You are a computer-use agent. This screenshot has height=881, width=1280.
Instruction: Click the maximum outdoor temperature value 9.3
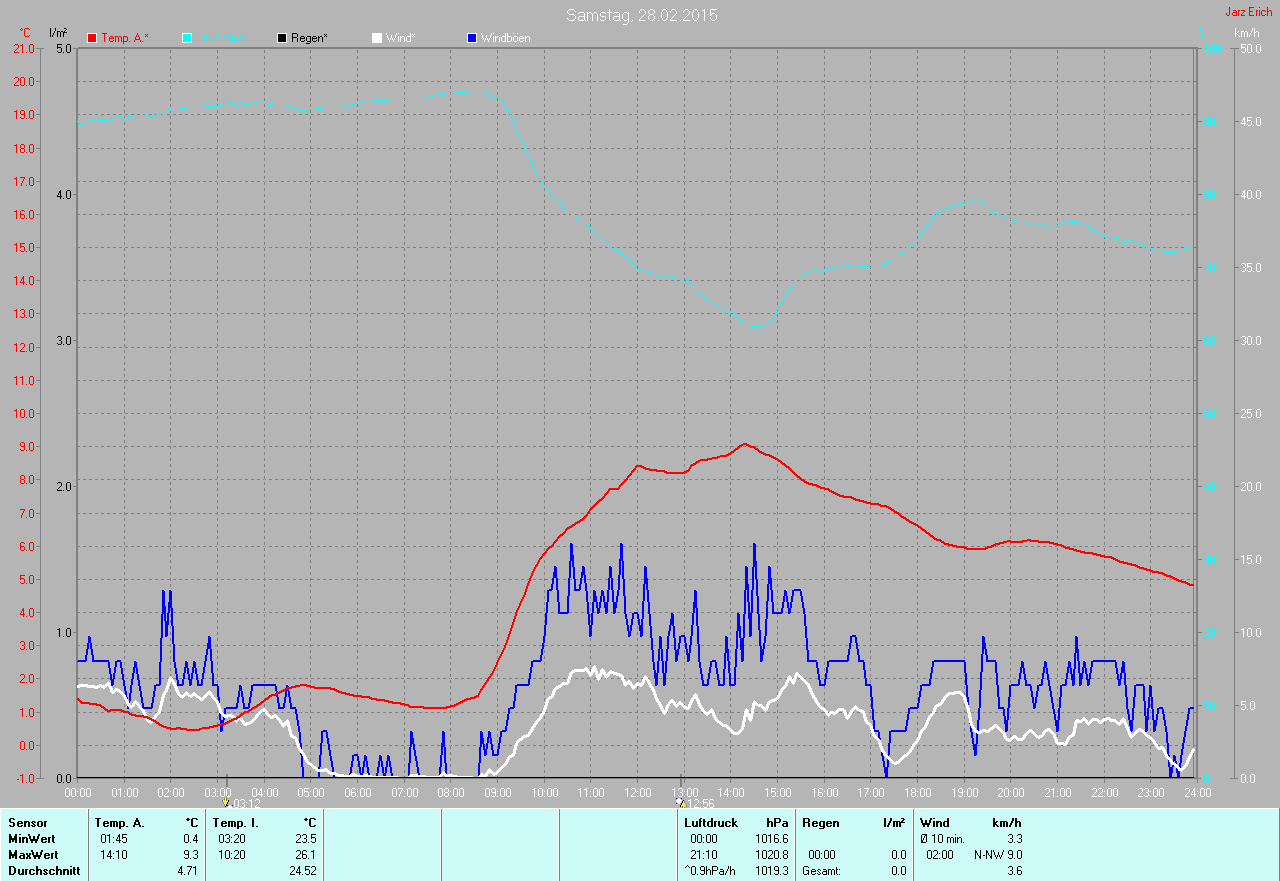191,855
